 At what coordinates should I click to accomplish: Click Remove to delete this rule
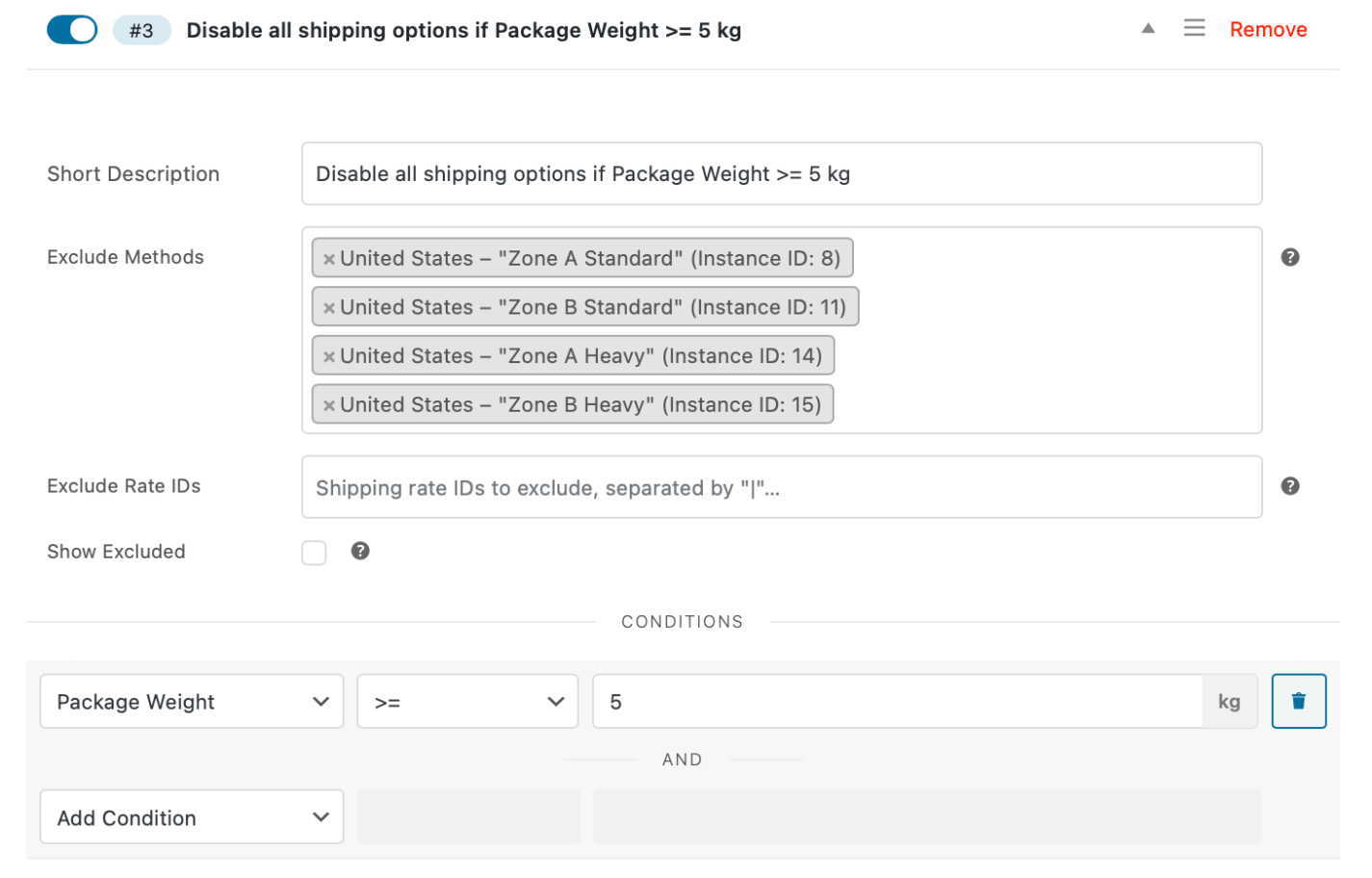tap(1268, 29)
